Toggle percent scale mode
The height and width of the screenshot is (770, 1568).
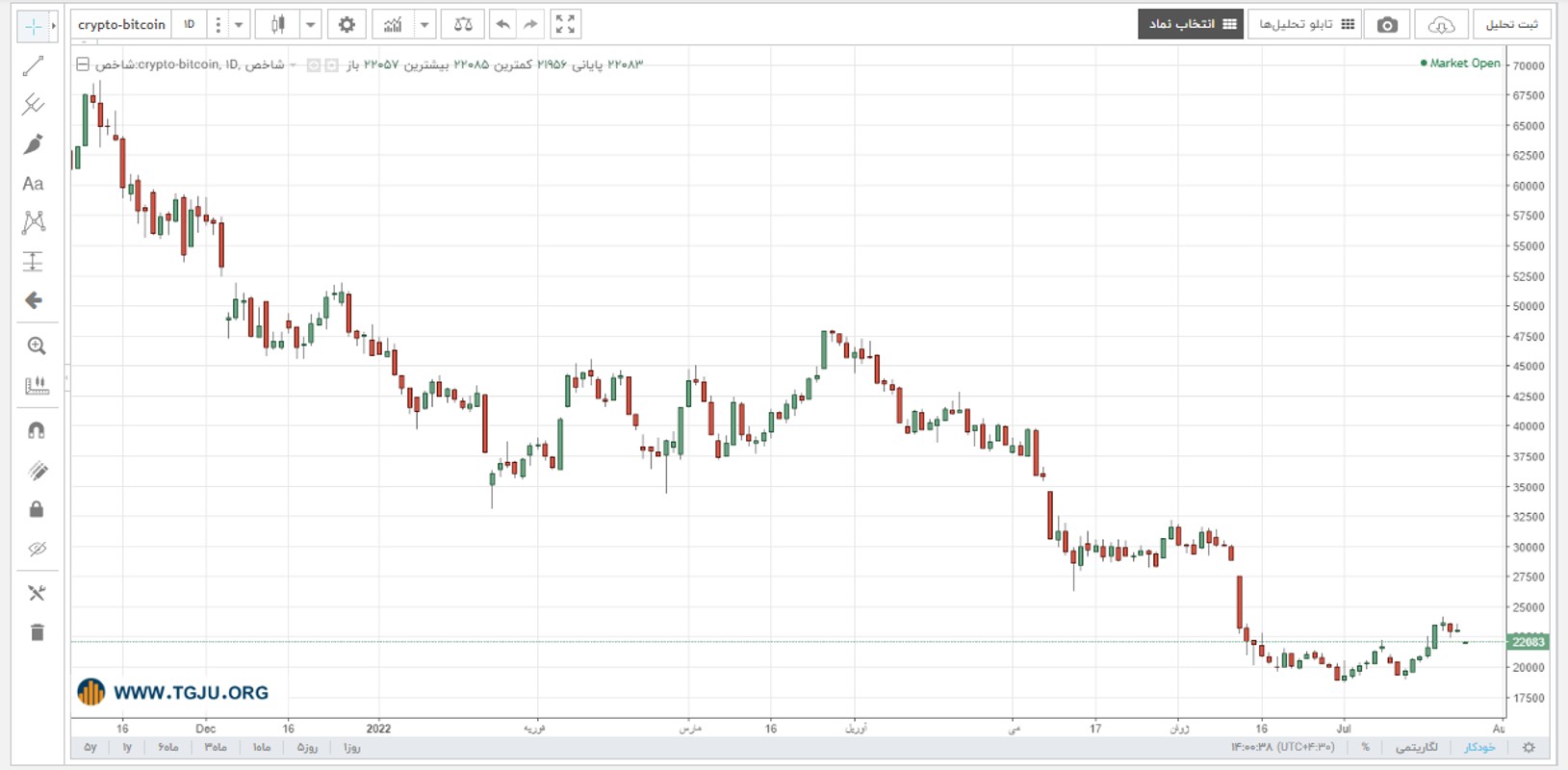1365,747
